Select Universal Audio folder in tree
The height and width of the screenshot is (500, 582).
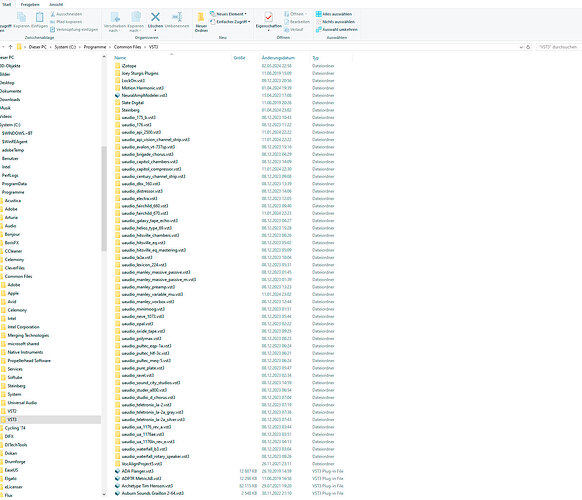(22, 403)
